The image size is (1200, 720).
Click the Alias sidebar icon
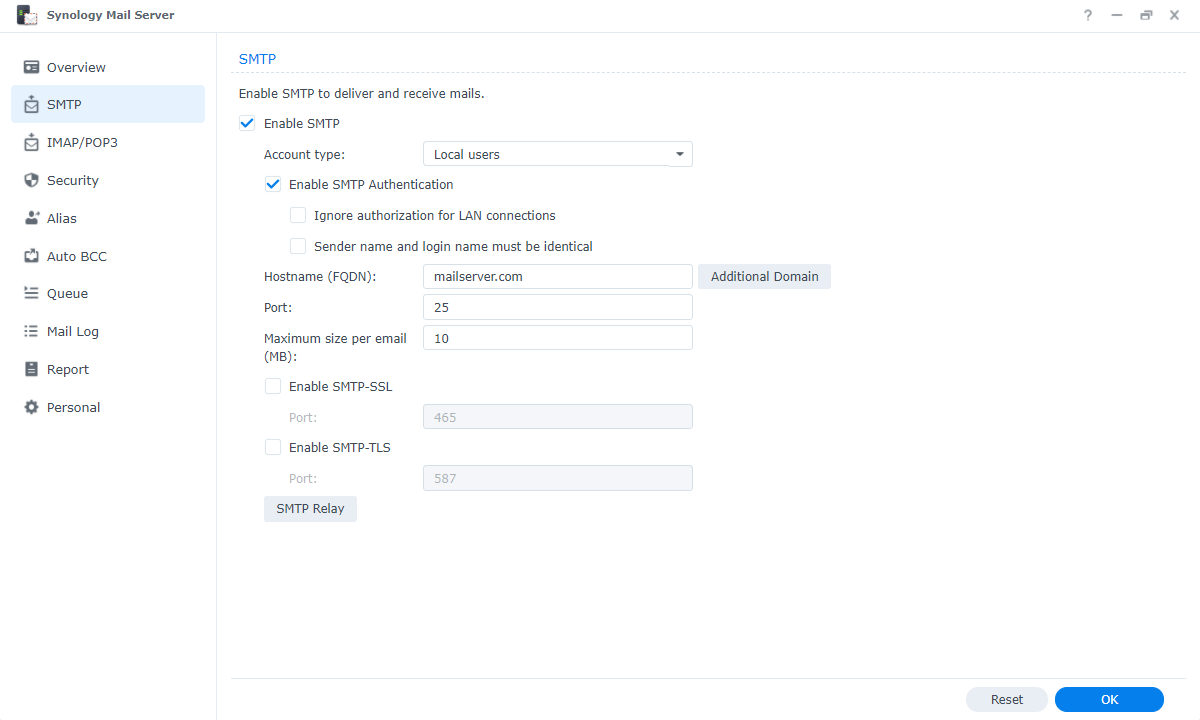click(31, 218)
